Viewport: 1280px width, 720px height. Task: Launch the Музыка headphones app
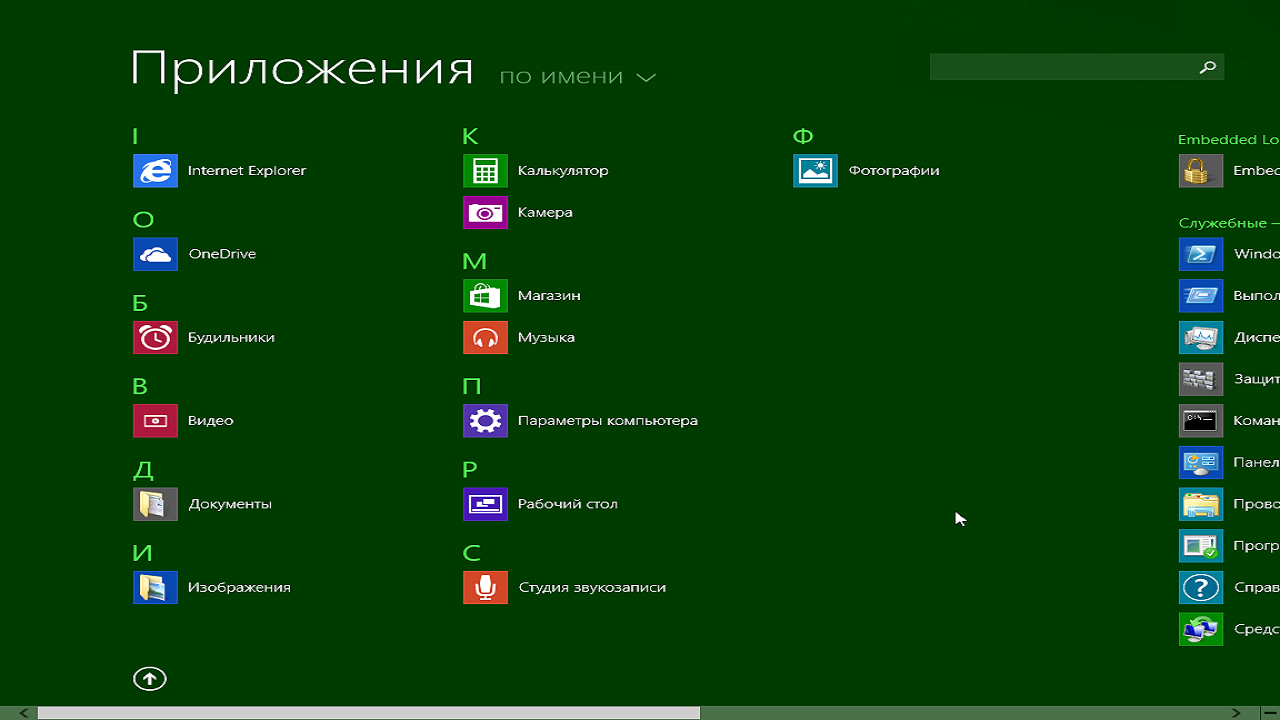[x=485, y=338]
